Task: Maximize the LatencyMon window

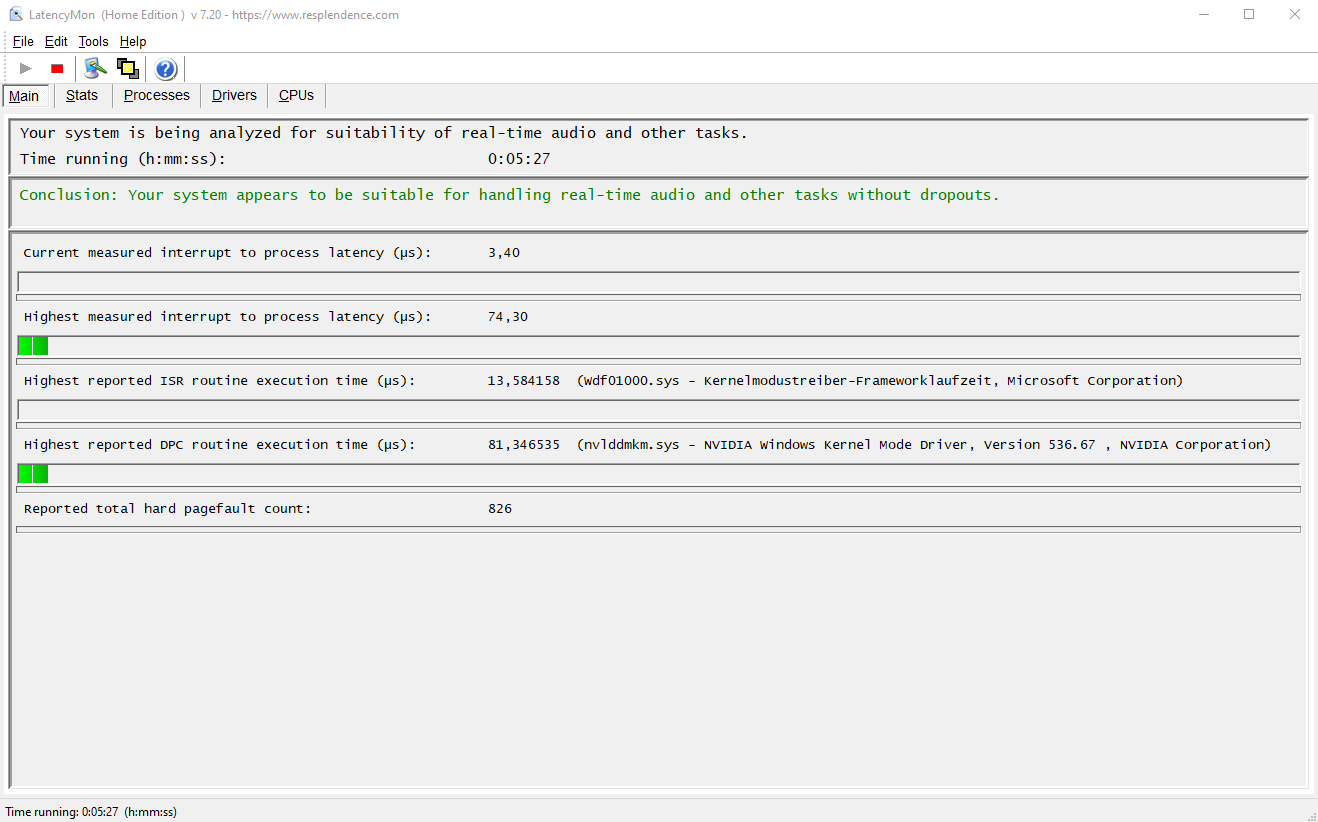Action: 1249,15
